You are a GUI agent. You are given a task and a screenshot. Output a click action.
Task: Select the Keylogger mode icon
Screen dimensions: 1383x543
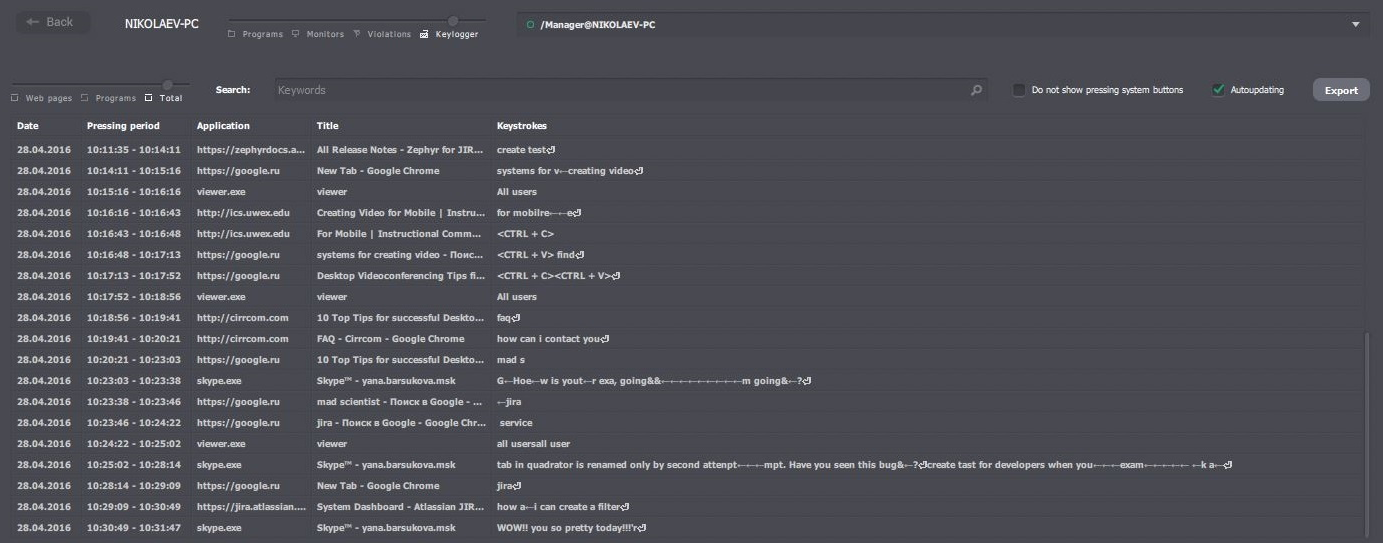pyautogui.click(x=424, y=34)
